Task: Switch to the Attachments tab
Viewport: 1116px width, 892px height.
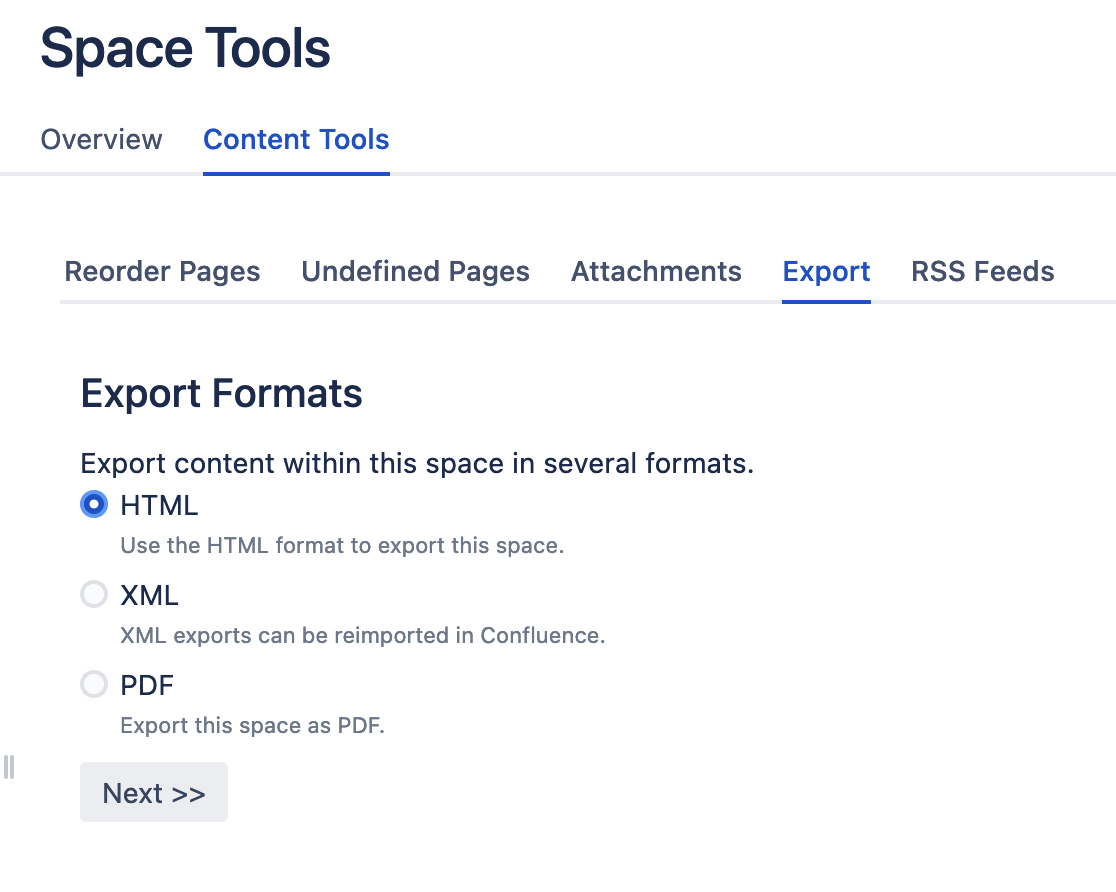Action: click(656, 271)
